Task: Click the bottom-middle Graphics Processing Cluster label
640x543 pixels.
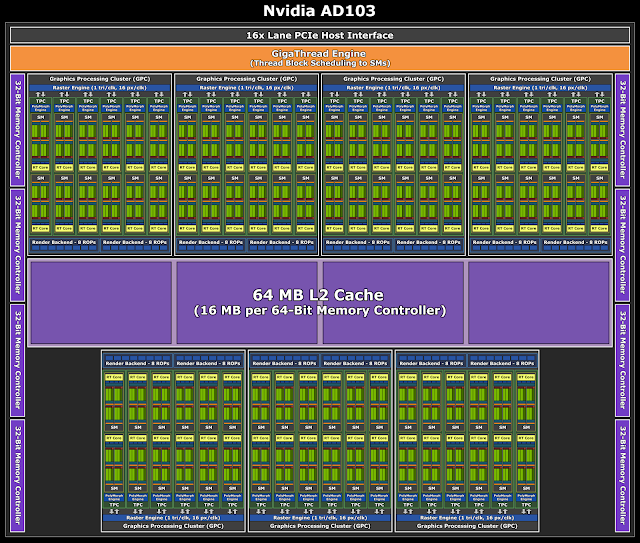Action: [x=320, y=526]
